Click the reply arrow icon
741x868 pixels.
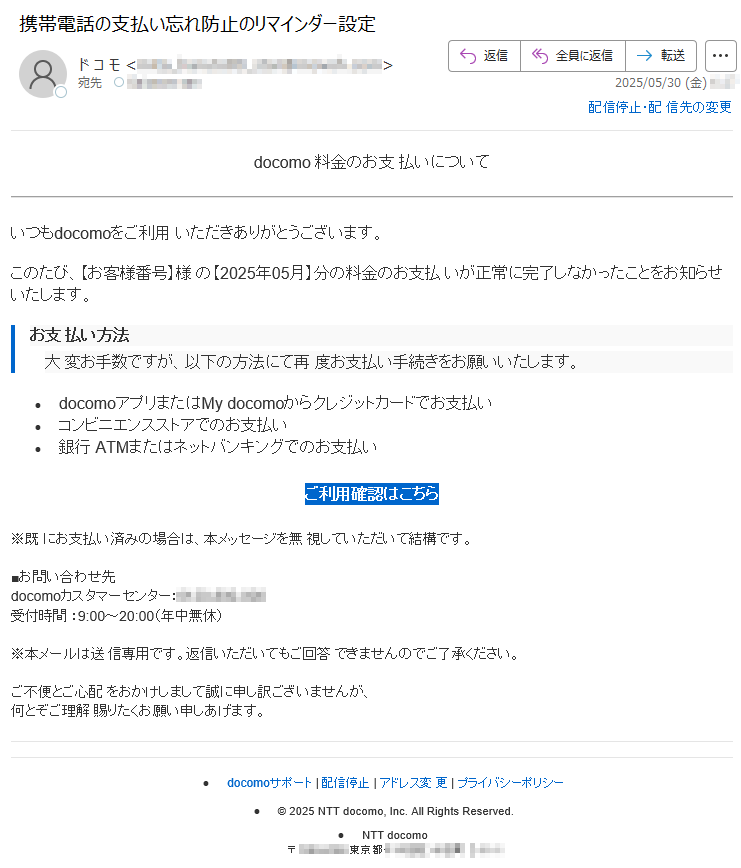coord(468,56)
